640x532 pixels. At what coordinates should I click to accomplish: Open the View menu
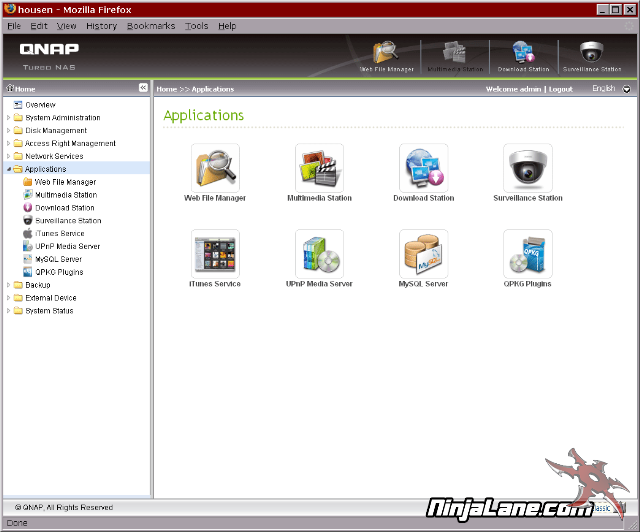[66, 26]
